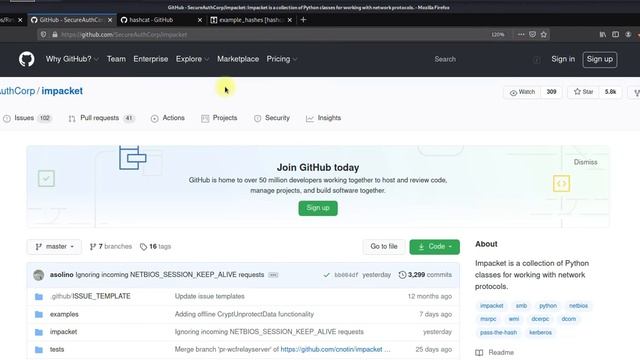640x360 pixels.
Task: Open a new tab with plus button
Action: click(303, 20)
